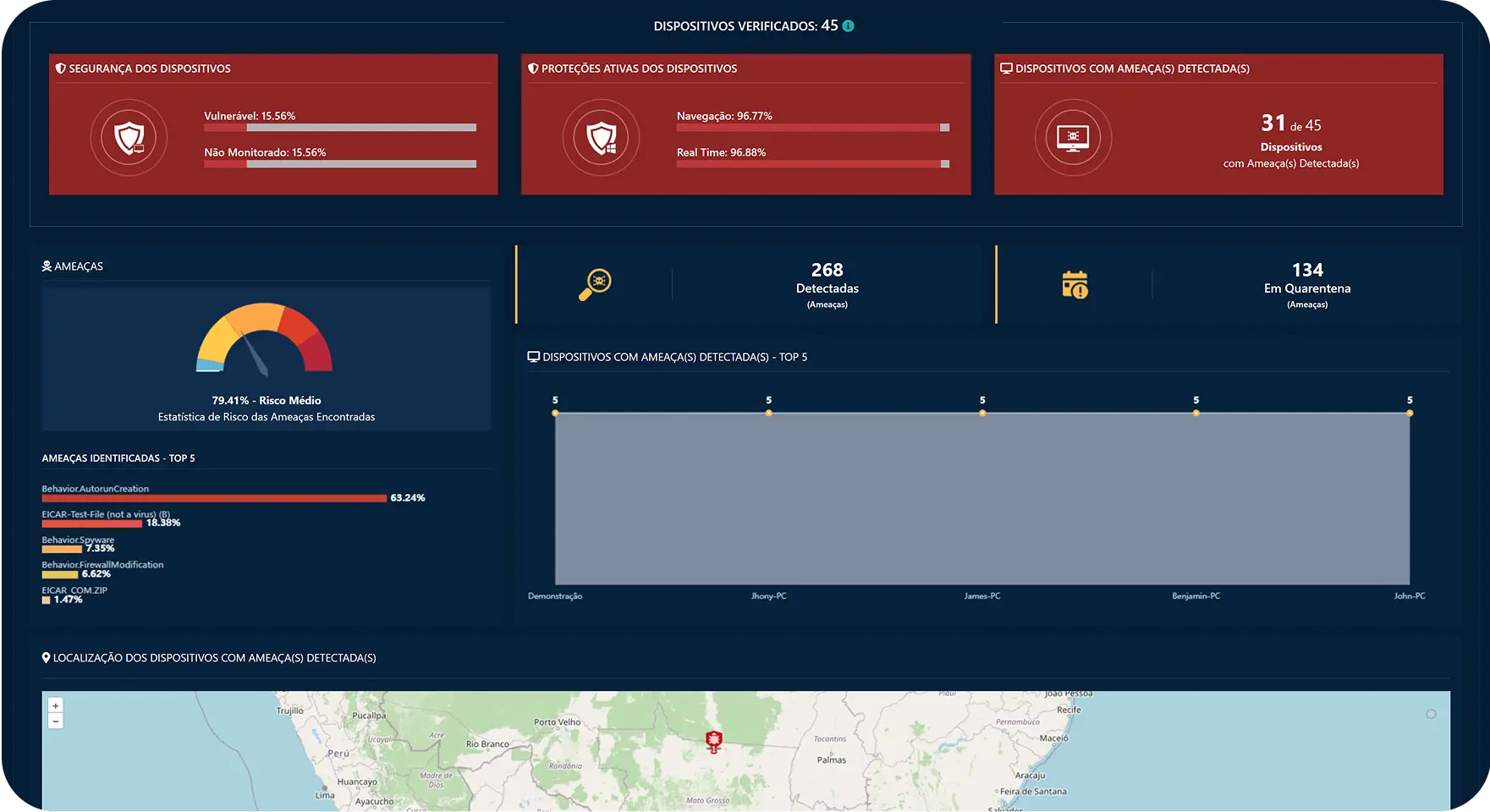Click the Vulnerável 15.56% progress bar

pyautogui.click(x=340, y=128)
